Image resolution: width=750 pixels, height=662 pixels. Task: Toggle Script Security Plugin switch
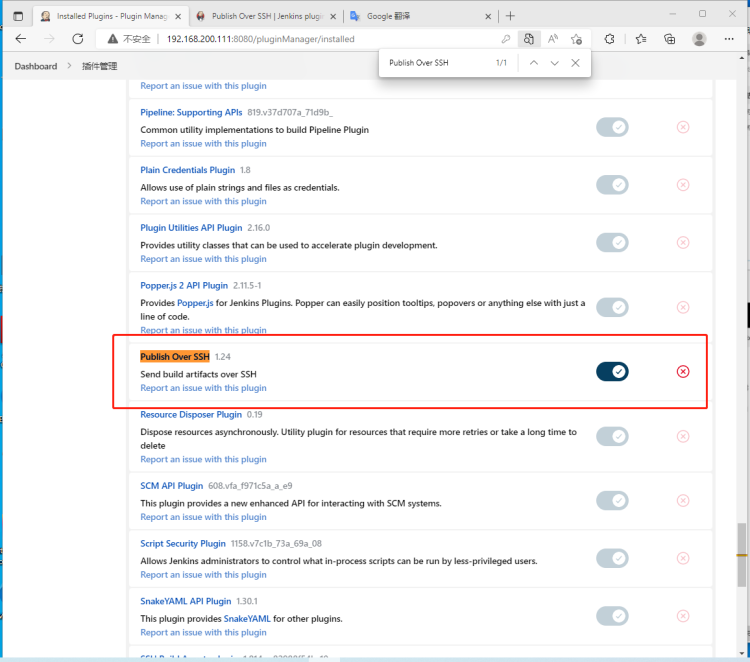[x=612, y=558]
